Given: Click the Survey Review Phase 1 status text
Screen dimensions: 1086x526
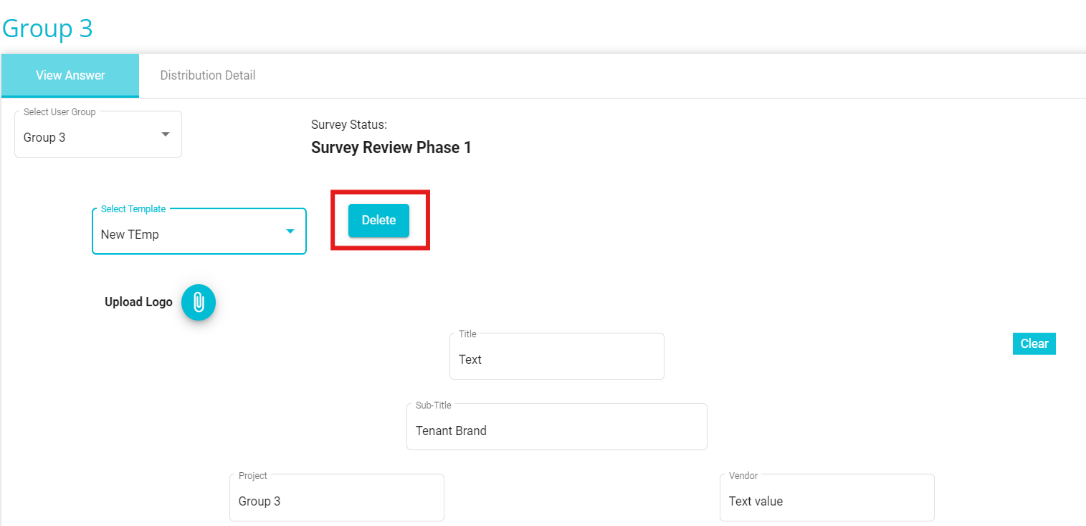Looking at the screenshot, I should (391, 148).
